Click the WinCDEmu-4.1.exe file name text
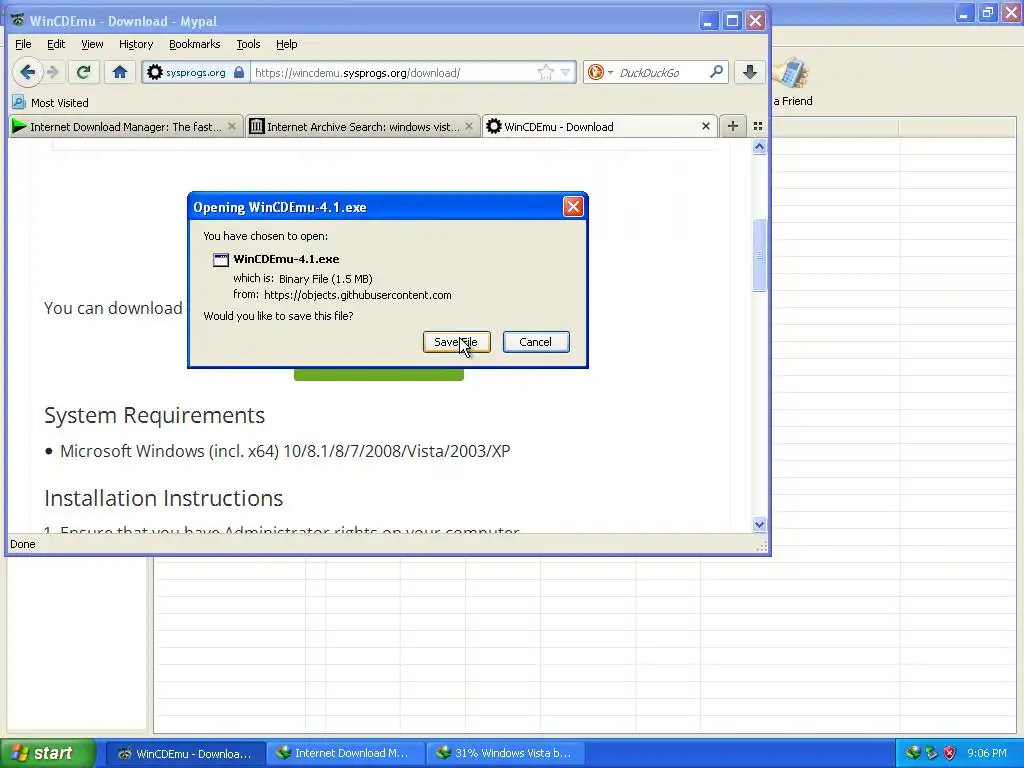This screenshot has height=768, width=1024. tap(286, 259)
